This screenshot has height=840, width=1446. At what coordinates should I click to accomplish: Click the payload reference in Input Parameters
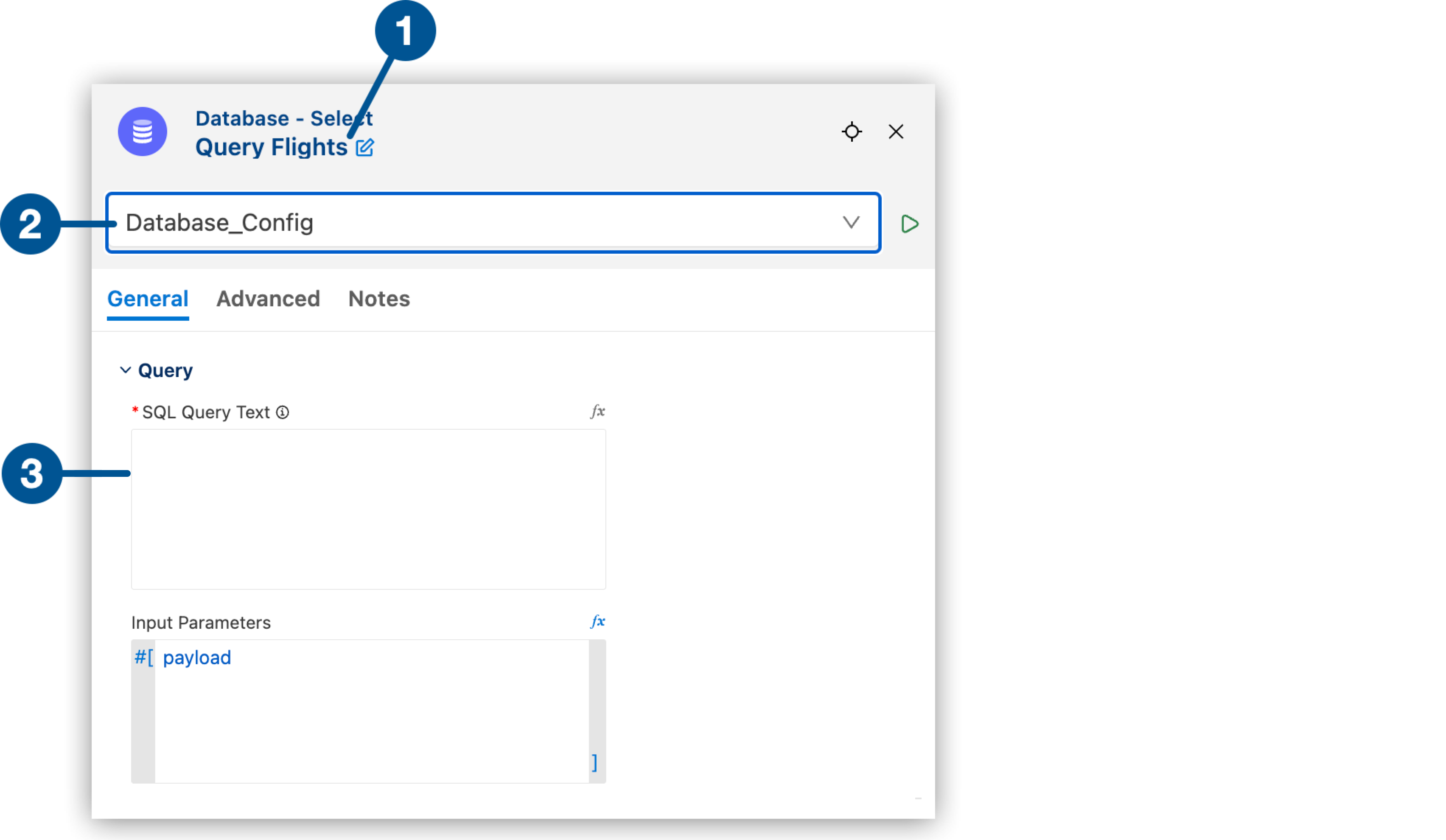[197, 657]
